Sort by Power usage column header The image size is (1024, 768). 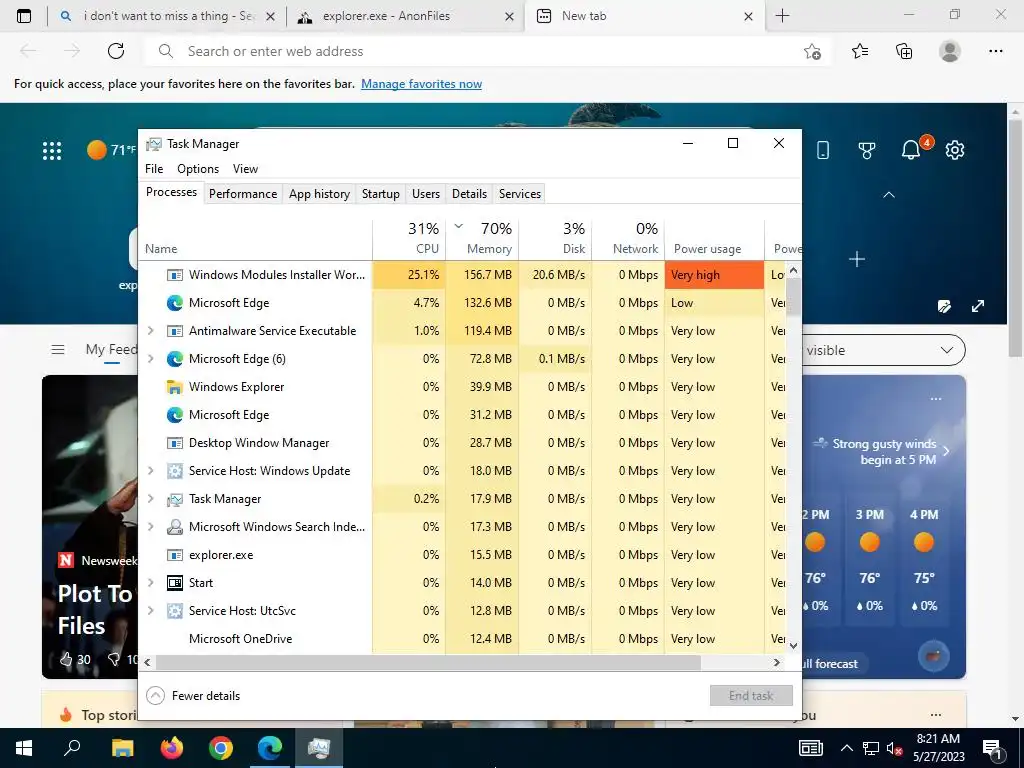[714, 238]
